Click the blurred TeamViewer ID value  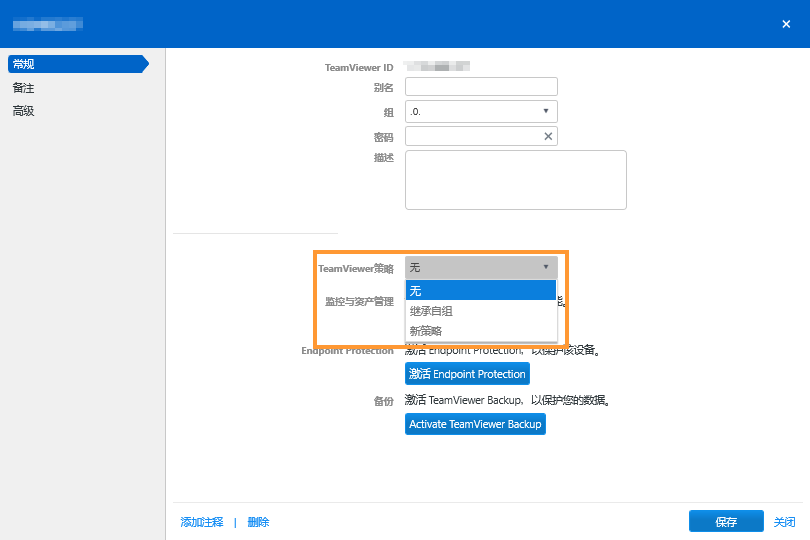point(437,67)
